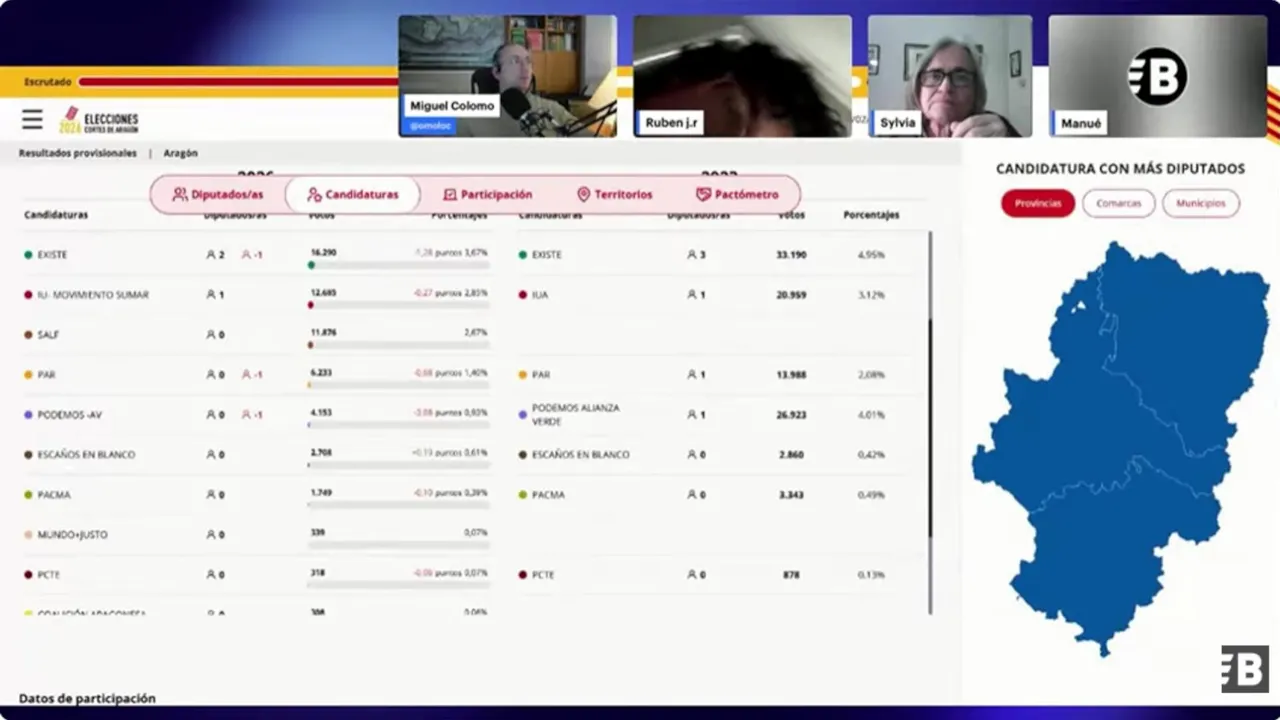
Task: Click the Candidaturas column header, left table
Action: pyautogui.click(x=56, y=215)
